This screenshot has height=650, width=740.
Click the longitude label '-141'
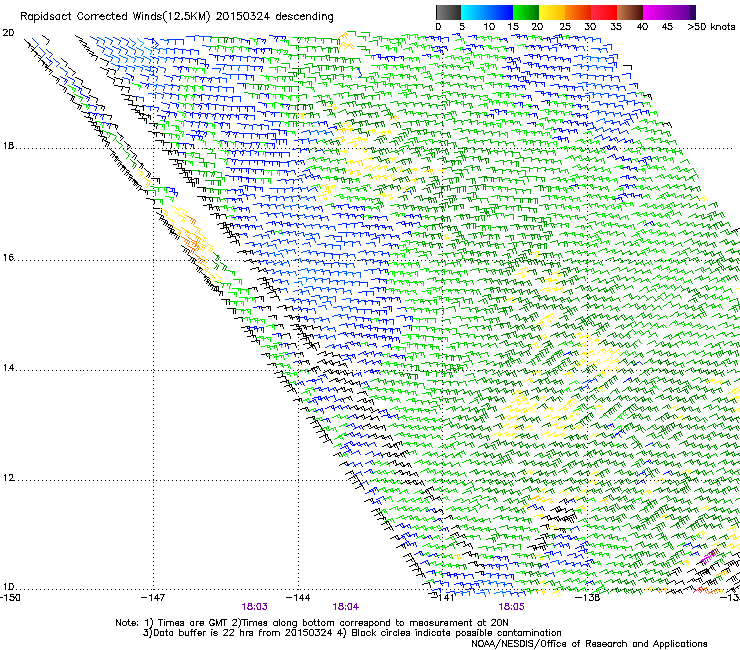pyautogui.click(x=443, y=598)
